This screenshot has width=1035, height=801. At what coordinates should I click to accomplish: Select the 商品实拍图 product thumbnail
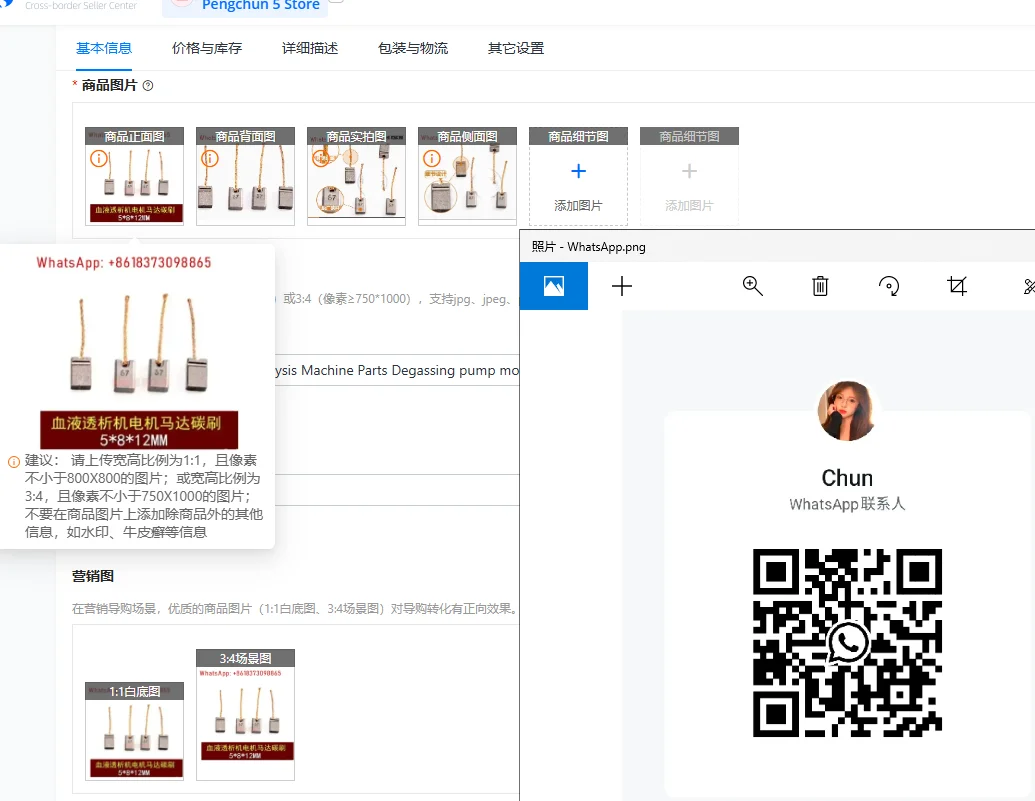pos(356,176)
